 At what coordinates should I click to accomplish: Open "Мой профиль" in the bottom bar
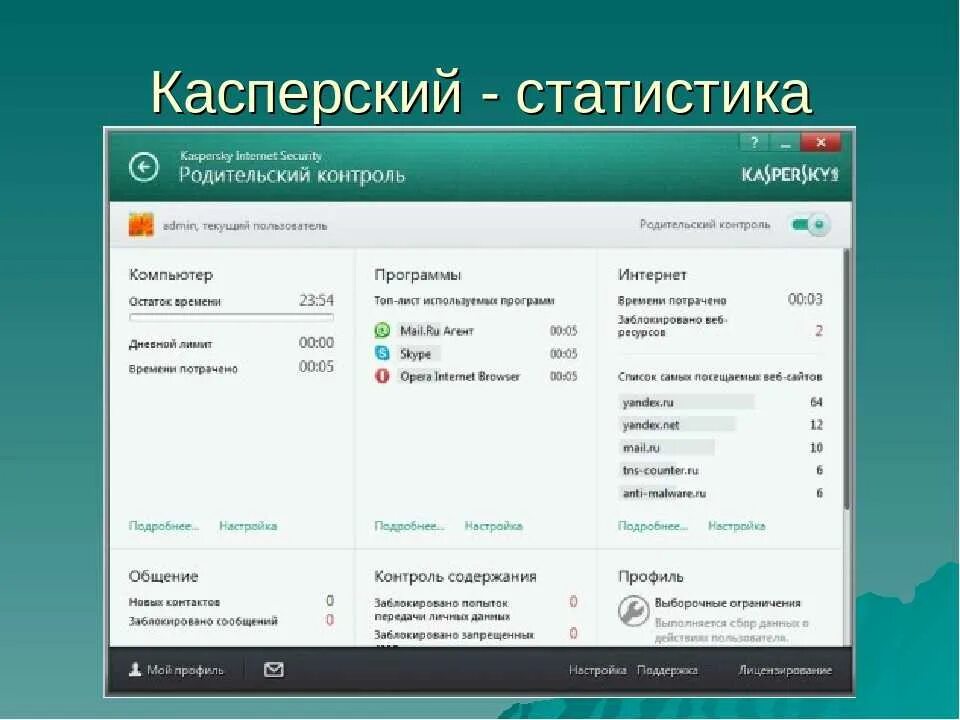176,670
